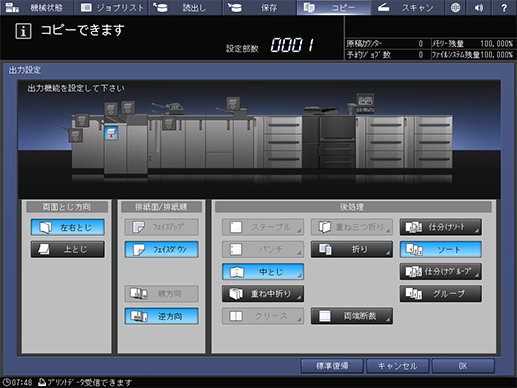Choose 上とじ top binding direction
The image size is (517, 388).
[68, 249]
